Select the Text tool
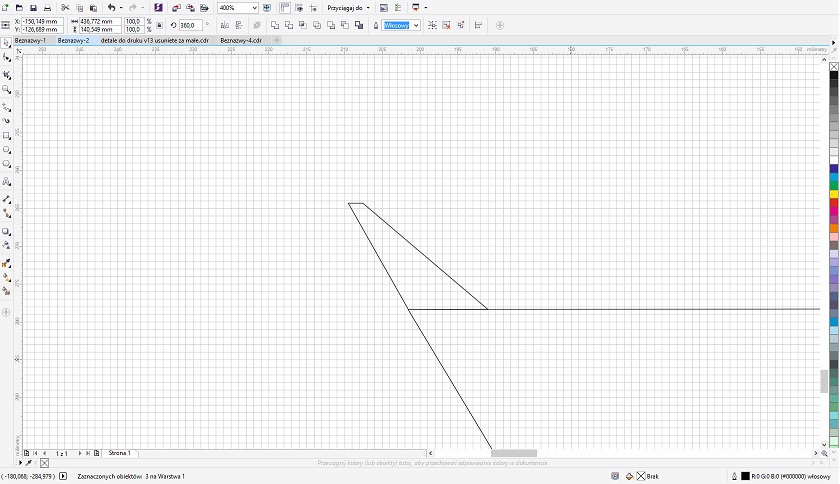 coord(7,182)
